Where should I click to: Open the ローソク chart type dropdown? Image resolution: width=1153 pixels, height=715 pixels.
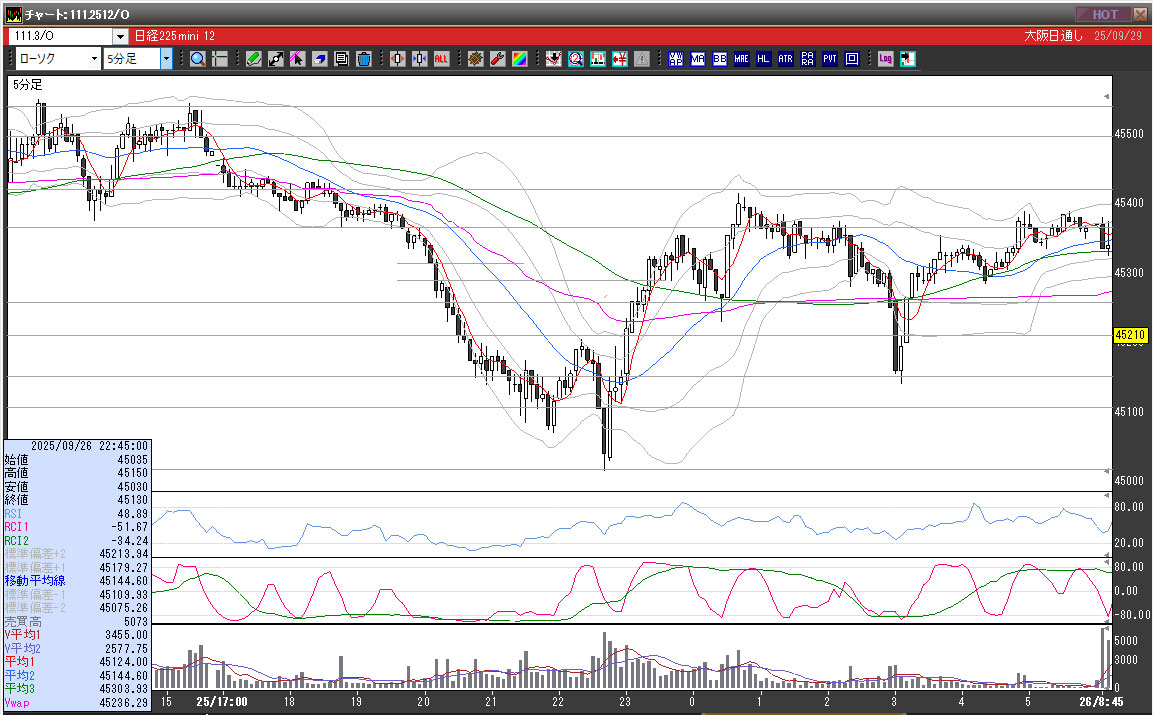(x=94, y=59)
